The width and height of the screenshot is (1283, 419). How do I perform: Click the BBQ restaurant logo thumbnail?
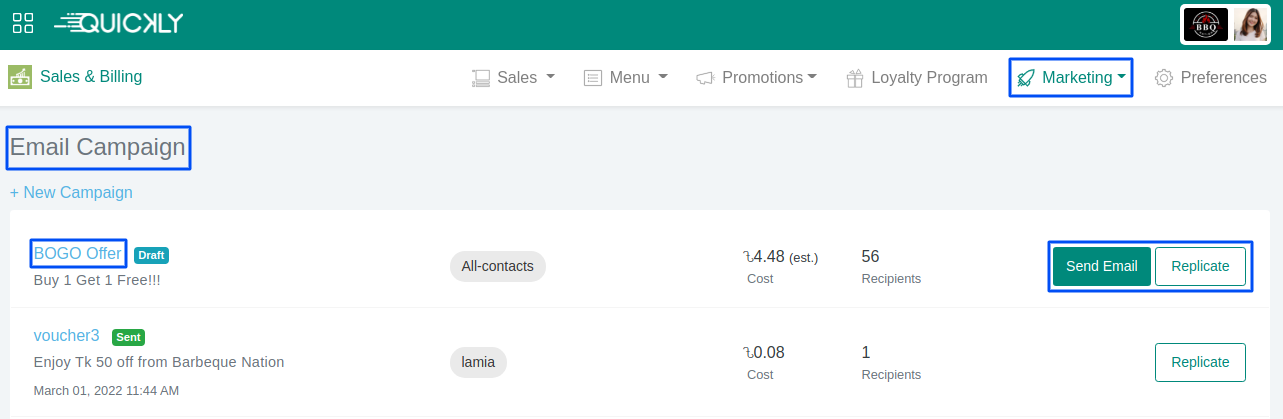pos(1206,25)
